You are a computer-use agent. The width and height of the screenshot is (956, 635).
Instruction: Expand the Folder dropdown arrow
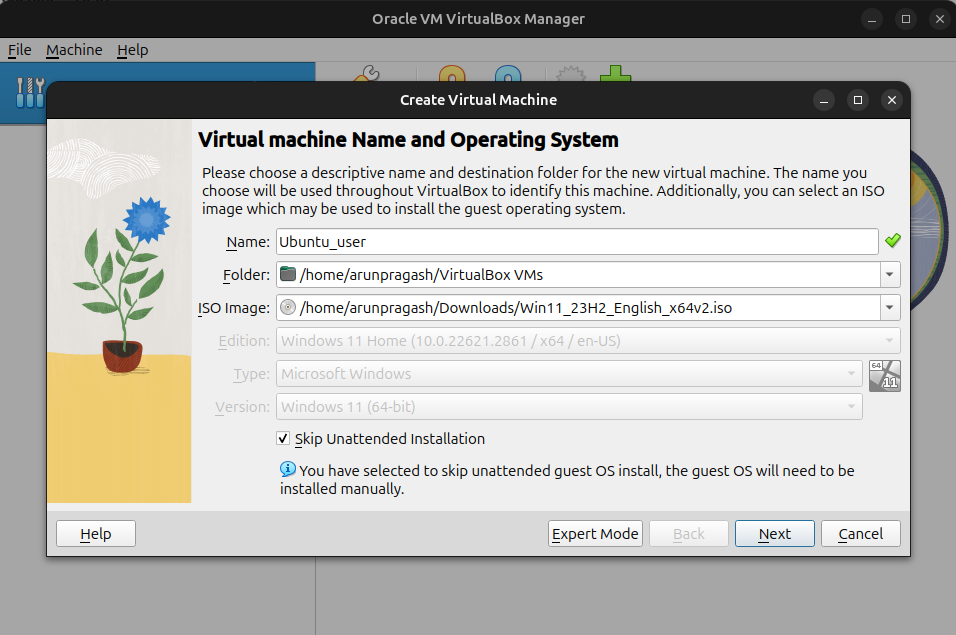click(x=890, y=275)
